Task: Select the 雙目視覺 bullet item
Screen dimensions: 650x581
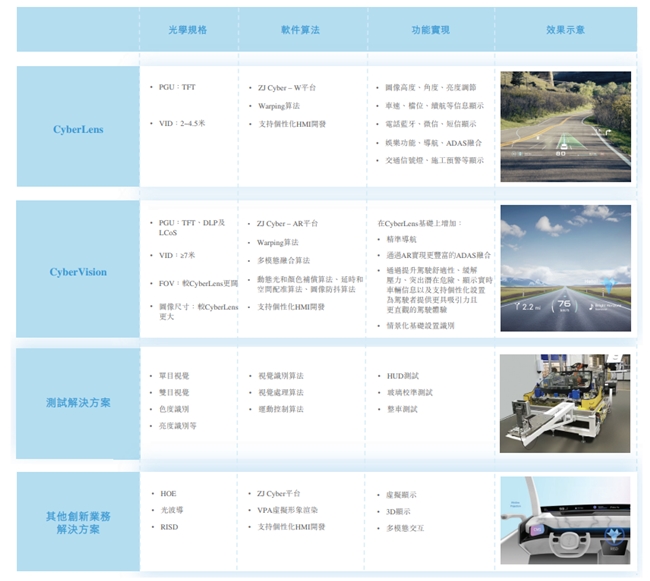Action: coord(174,392)
